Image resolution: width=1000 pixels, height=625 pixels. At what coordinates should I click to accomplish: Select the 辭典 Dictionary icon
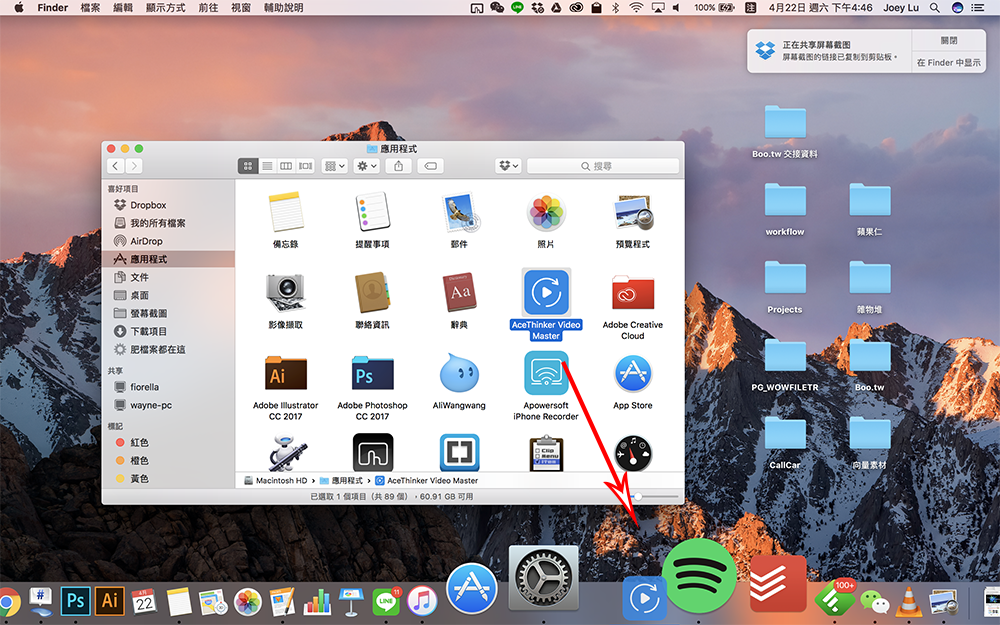point(459,293)
